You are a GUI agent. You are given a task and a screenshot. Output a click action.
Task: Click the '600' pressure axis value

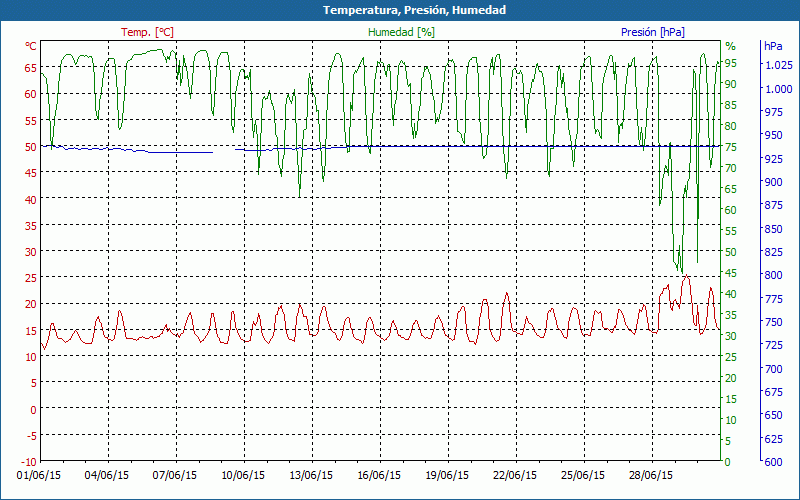(773, 462)
